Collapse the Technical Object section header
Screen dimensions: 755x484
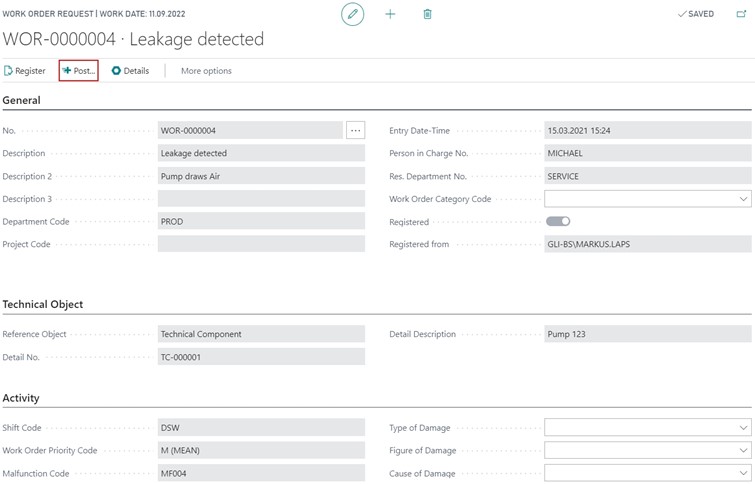point(43,304)
